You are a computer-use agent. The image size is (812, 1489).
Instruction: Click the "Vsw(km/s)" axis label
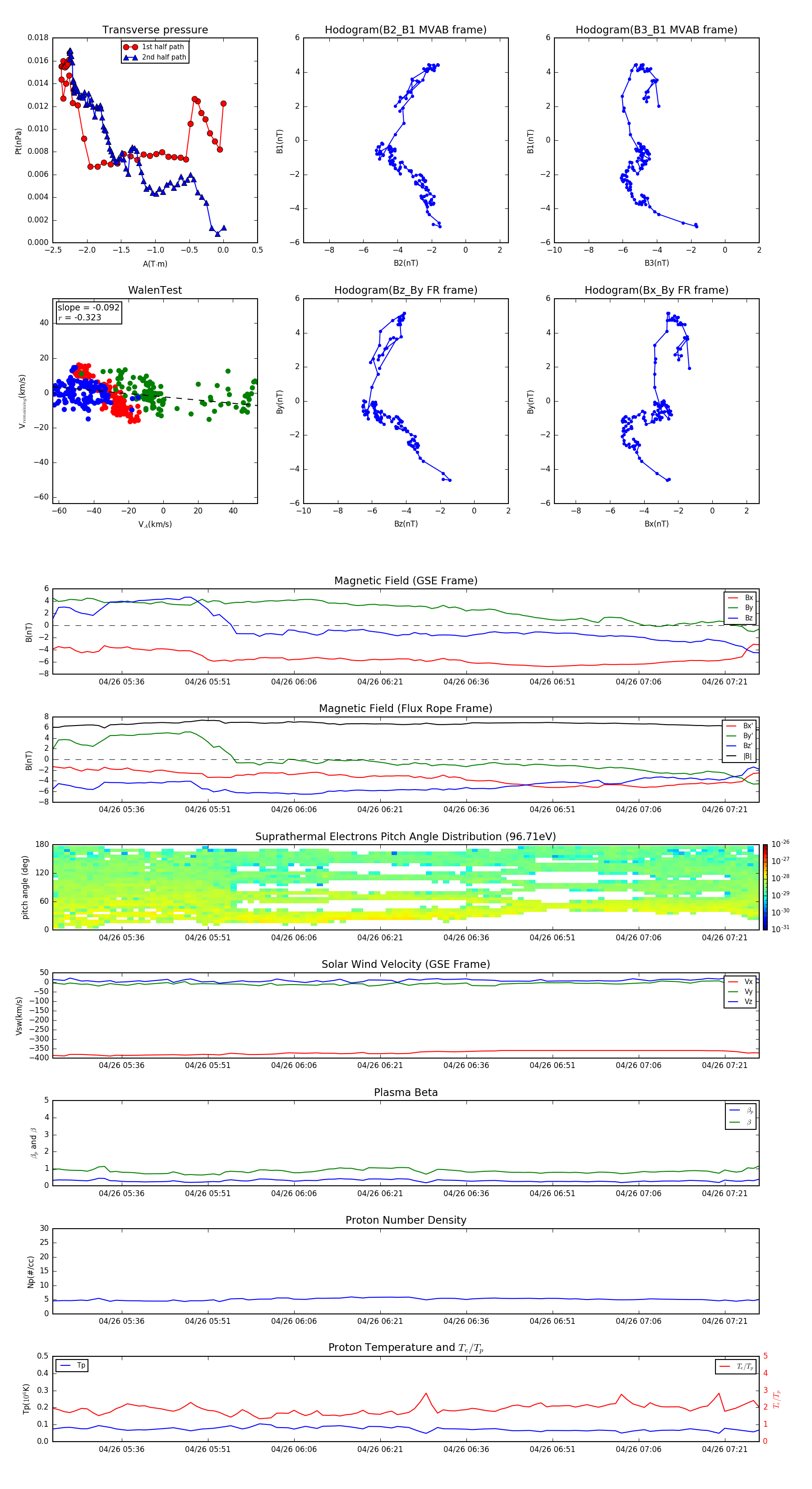18,1016
